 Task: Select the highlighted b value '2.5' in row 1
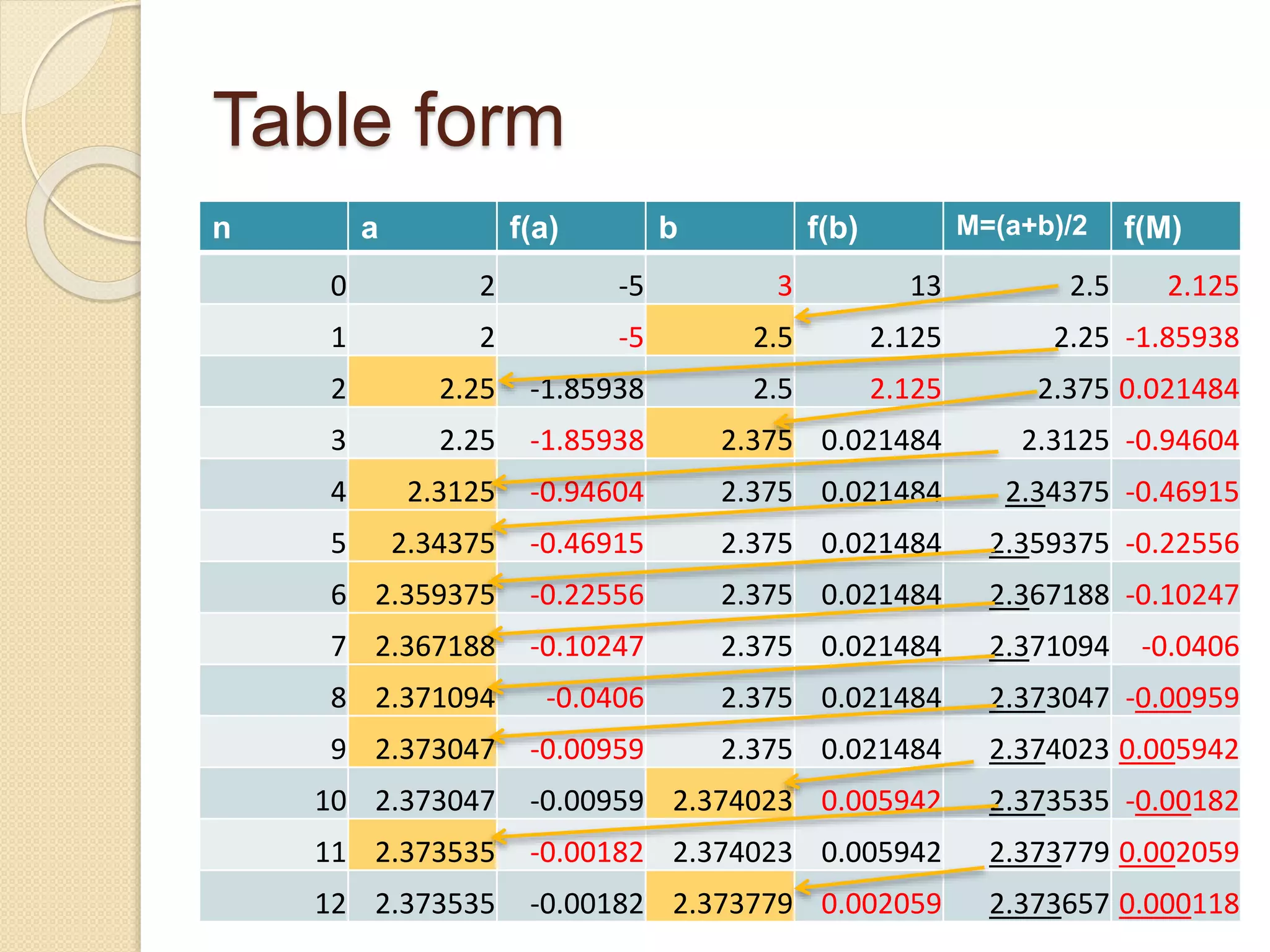tap(773, 337)
